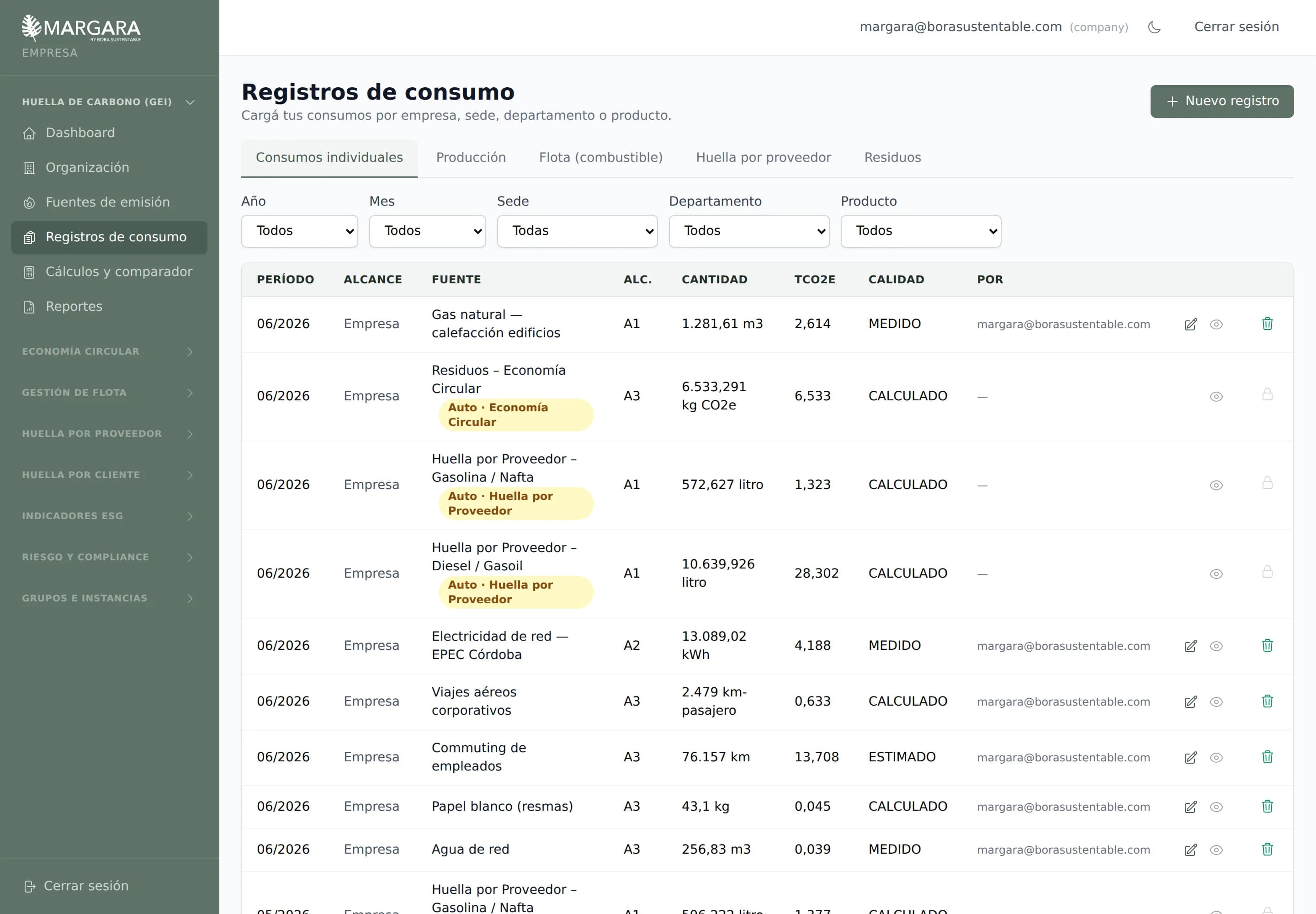View details of Diesel / Gasoil record
The height and width of the screenshot is (914, 1316).
tap(1216, 574)
